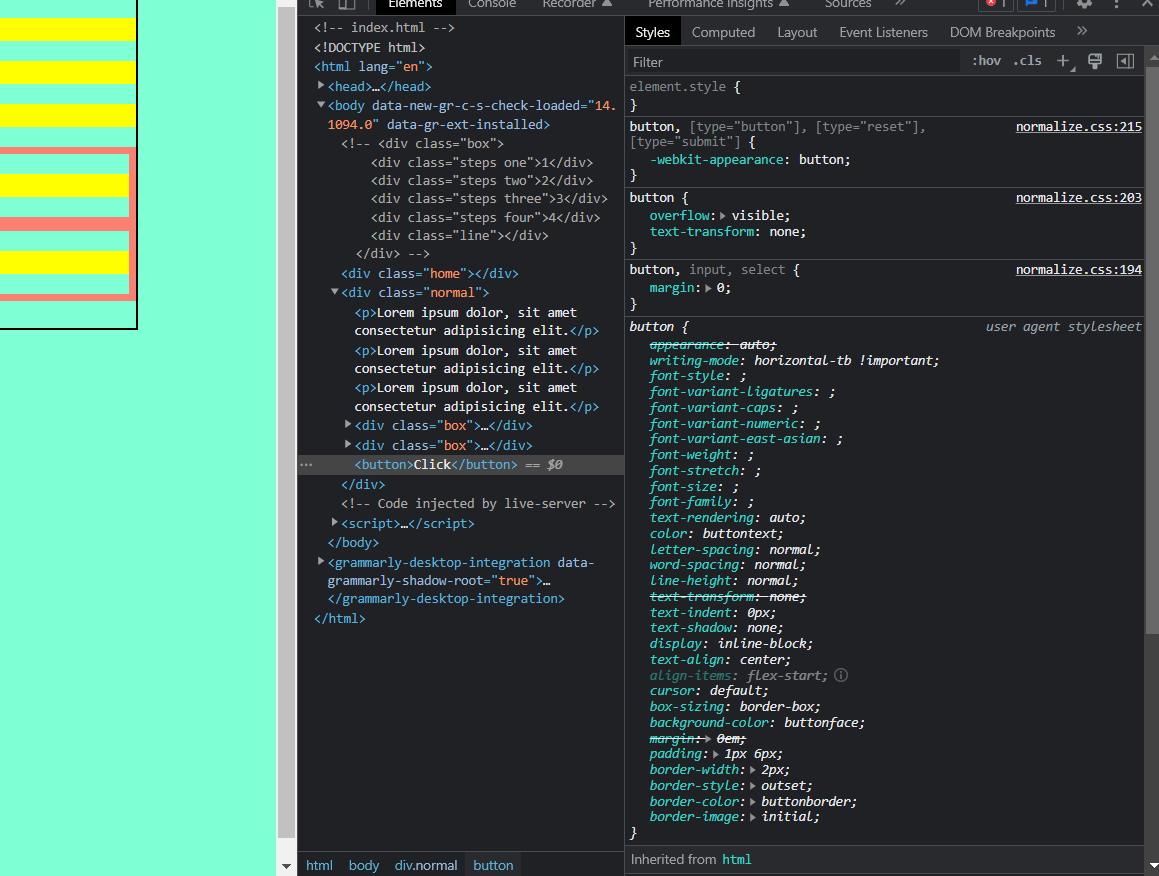Open Performance insights panel
Screen dimensions: 1159x876
pyautogui.click(x=718, y=4)
